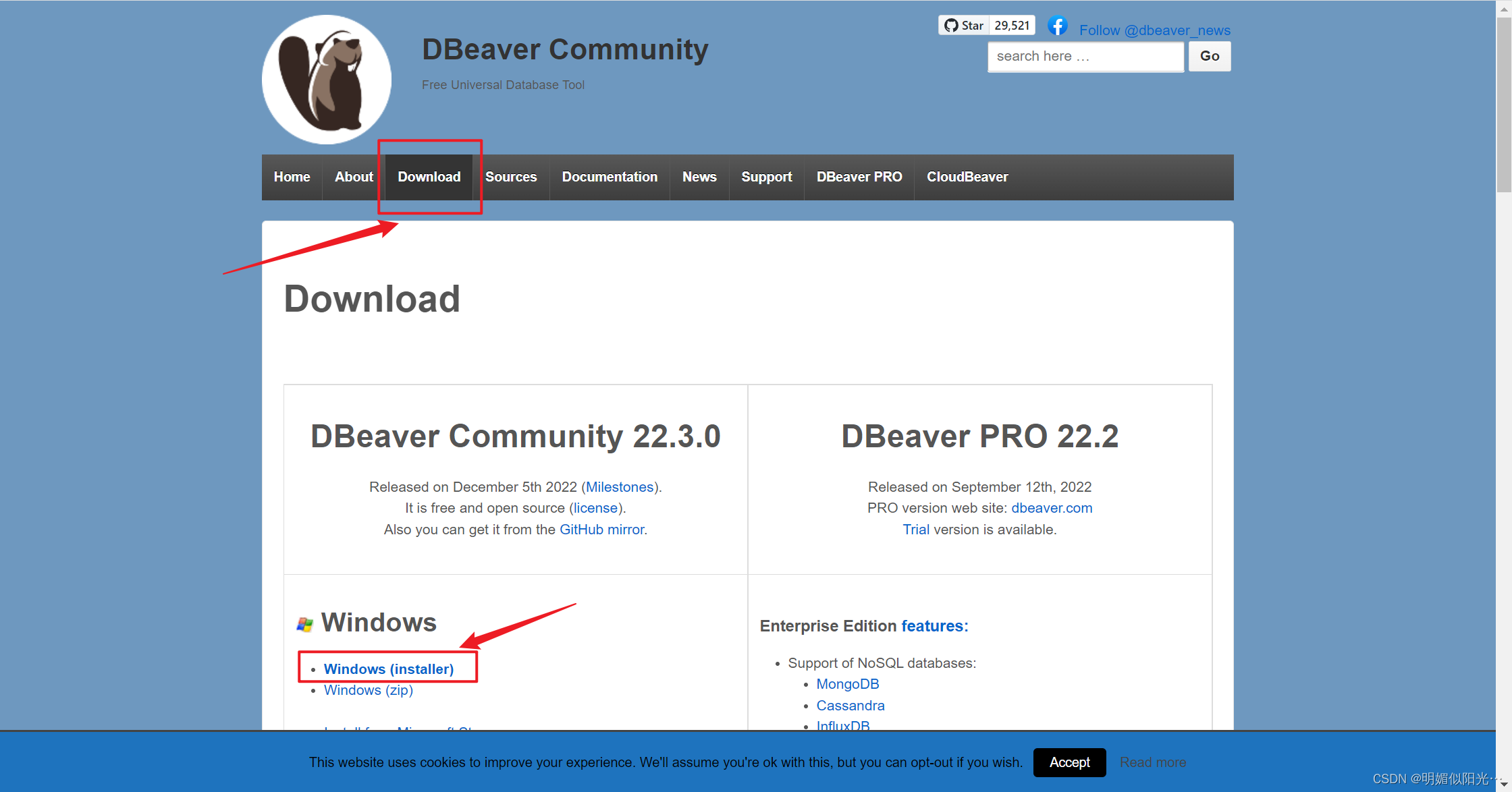
Task: Click the star count 29,521
Action: click(x=1011, y=24)
